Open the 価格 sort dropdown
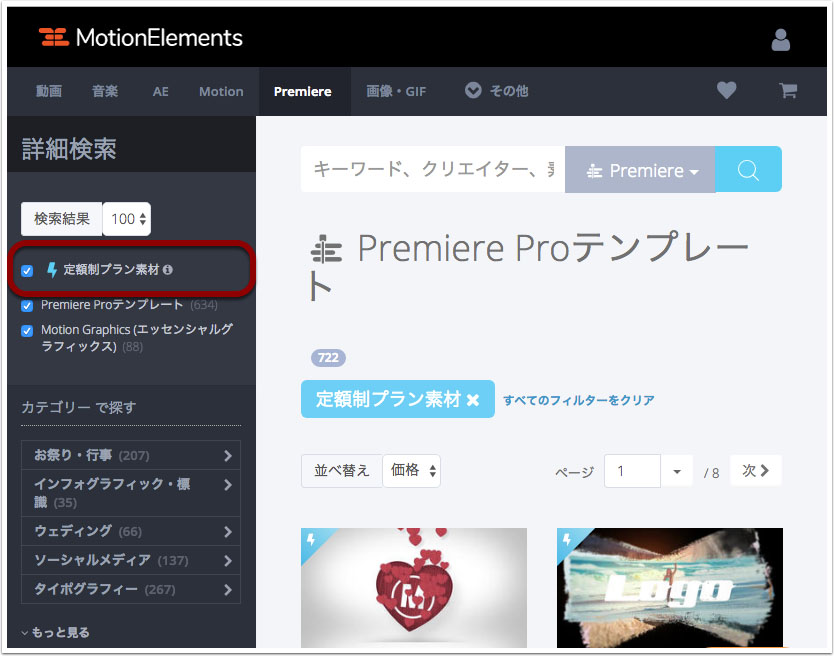The image size is (834, 656). (x=412, y=470)
